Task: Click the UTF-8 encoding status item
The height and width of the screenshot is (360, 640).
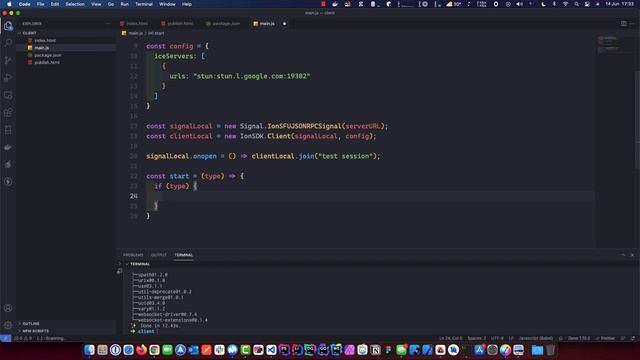Action: (x=497, y=338)
